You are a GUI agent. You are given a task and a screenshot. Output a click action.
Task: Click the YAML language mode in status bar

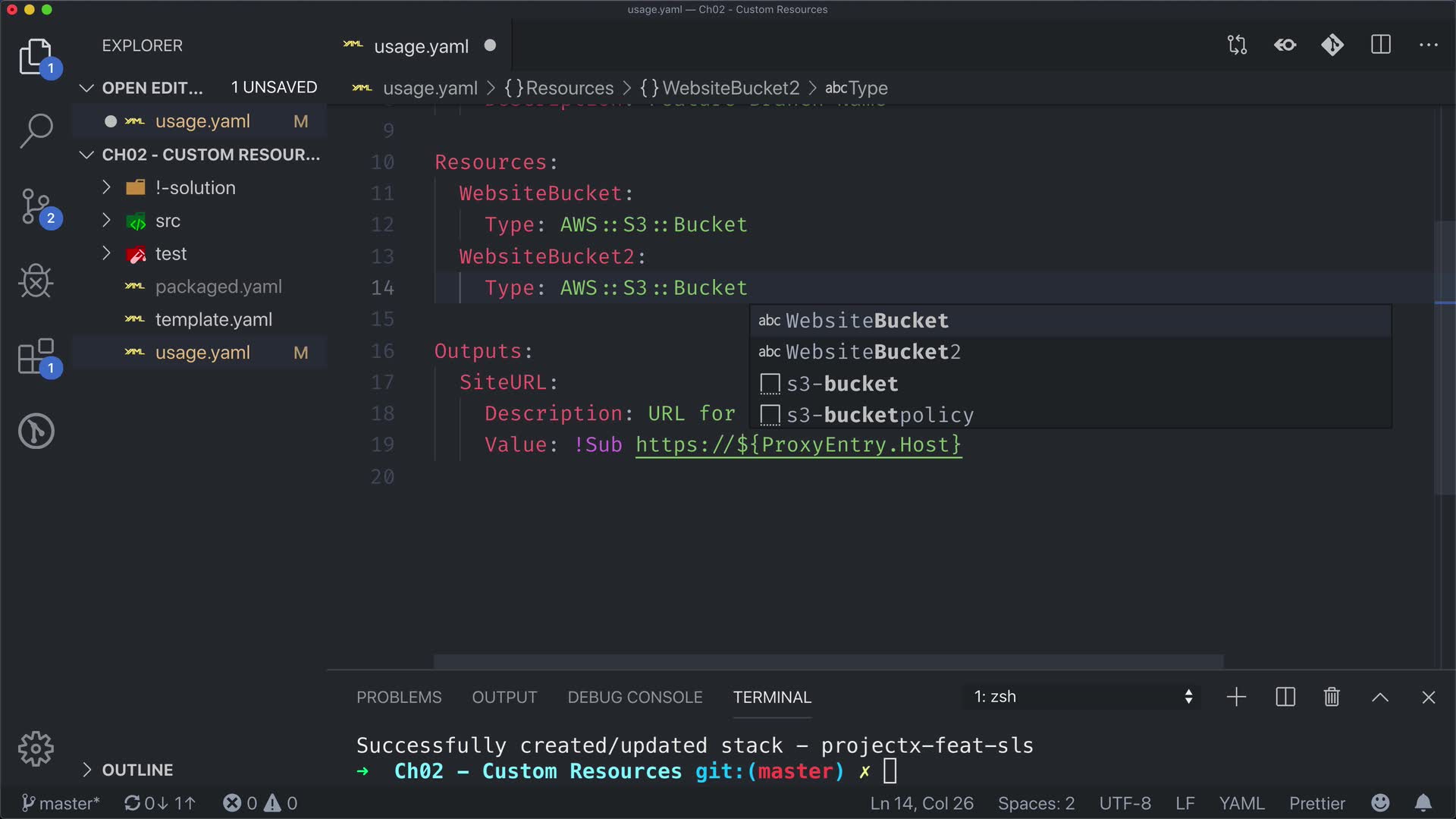pyautogui.click(x=1241, y=803)
